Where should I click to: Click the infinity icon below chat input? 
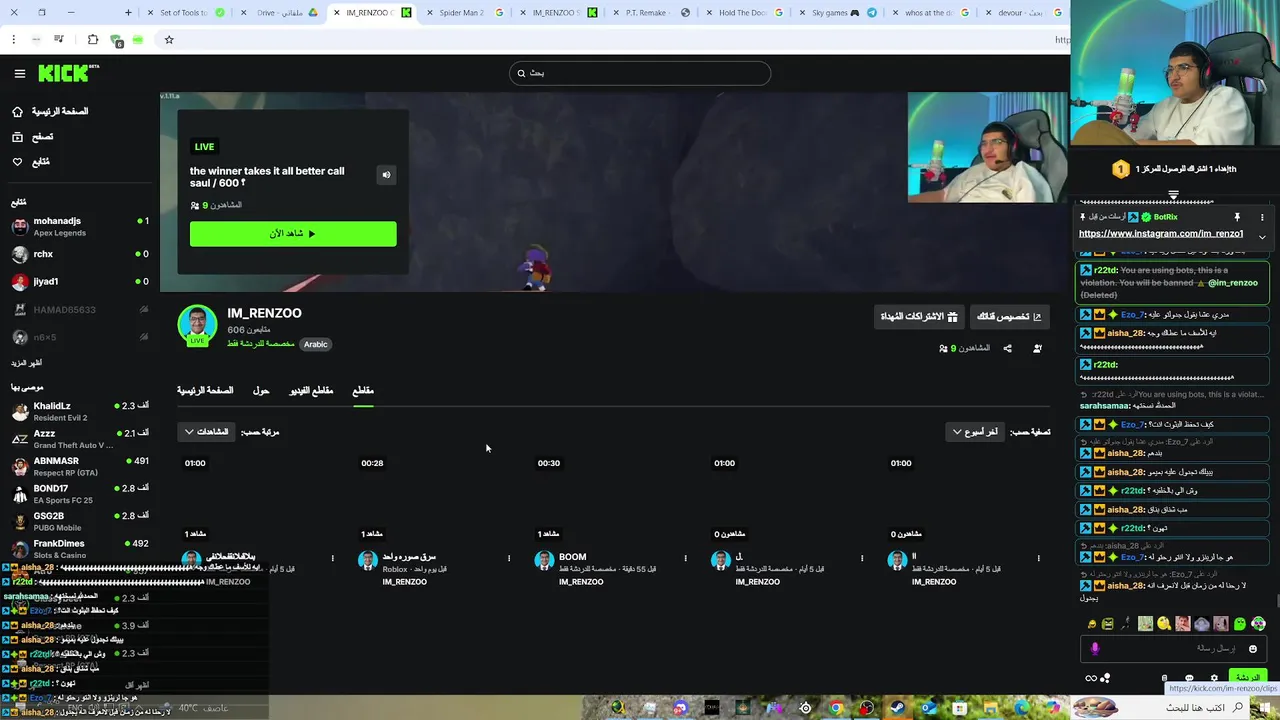click(1090, 678)
